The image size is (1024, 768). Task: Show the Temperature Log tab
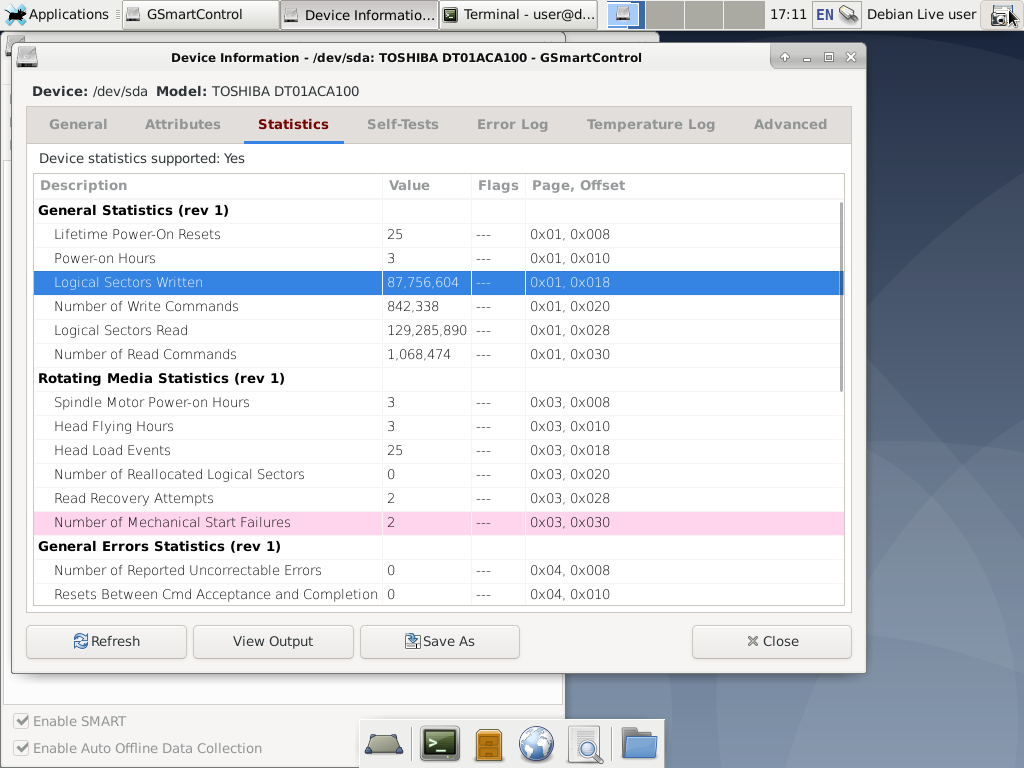click(x=651, y=125)
